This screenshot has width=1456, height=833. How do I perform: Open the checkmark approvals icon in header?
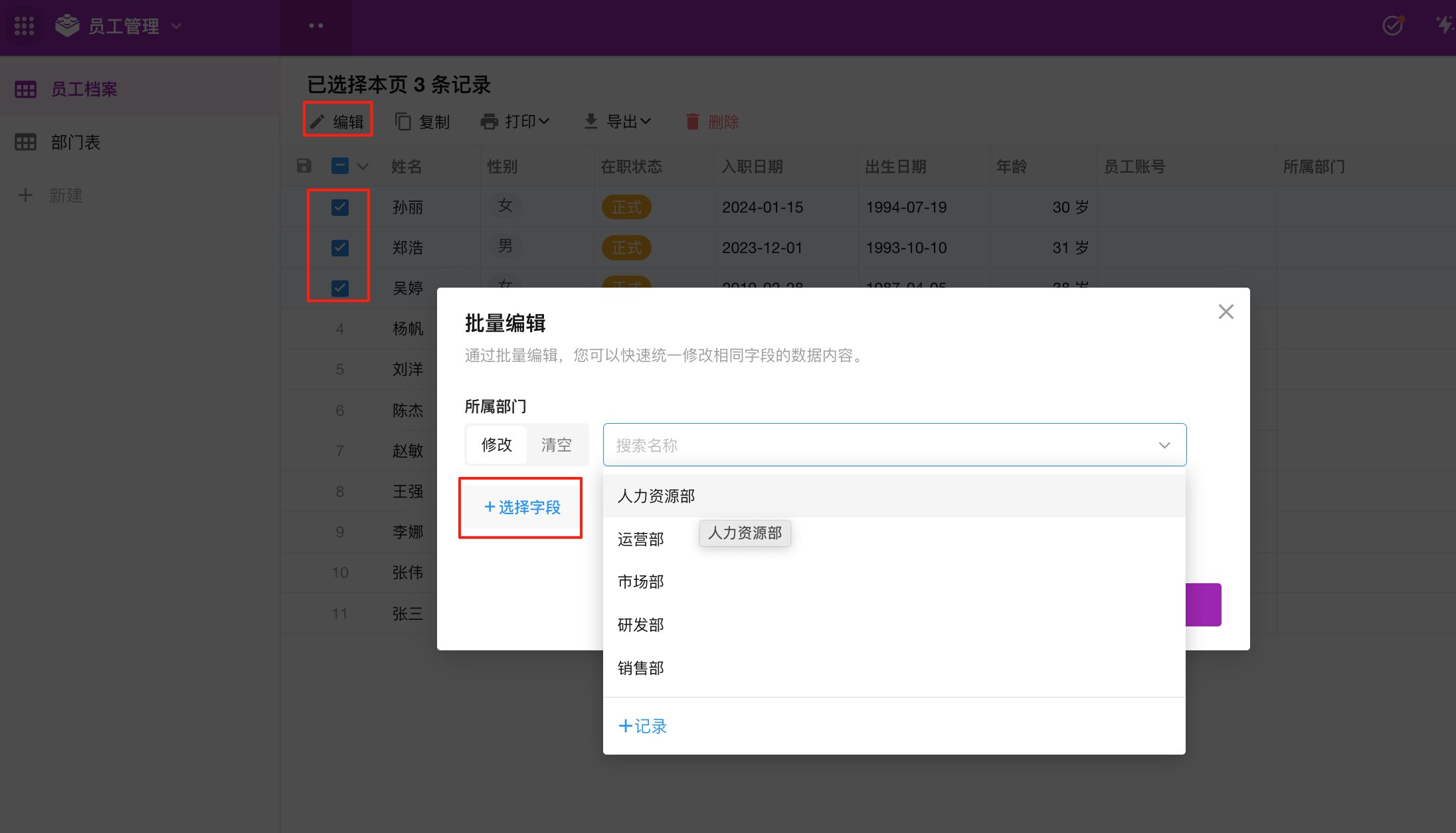(1392, 25)
